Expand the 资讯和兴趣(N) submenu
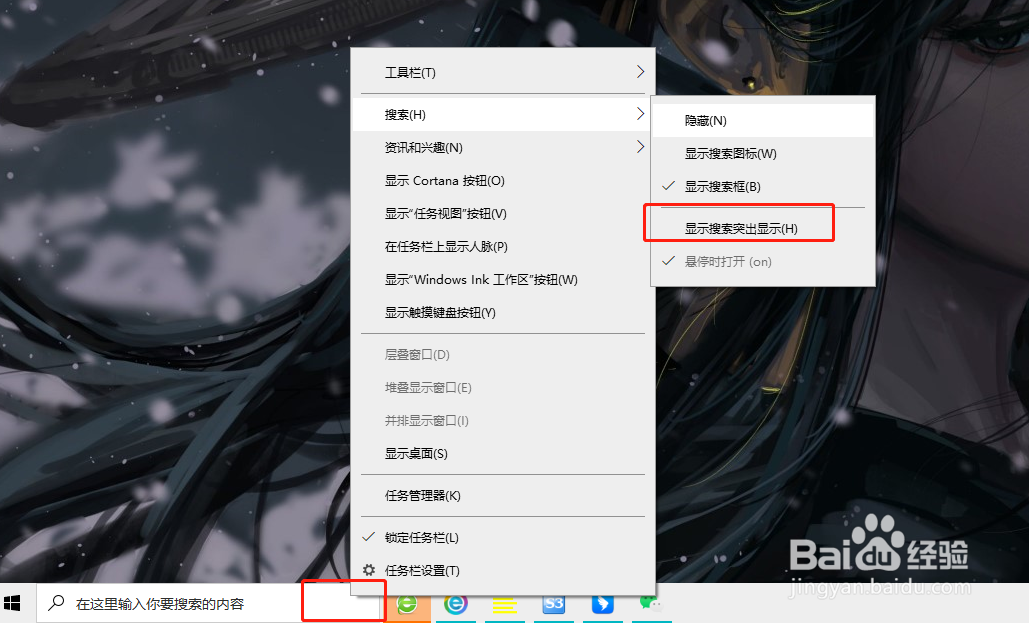The width and height of the screenshot is (1029, 623). click(503, 147)
